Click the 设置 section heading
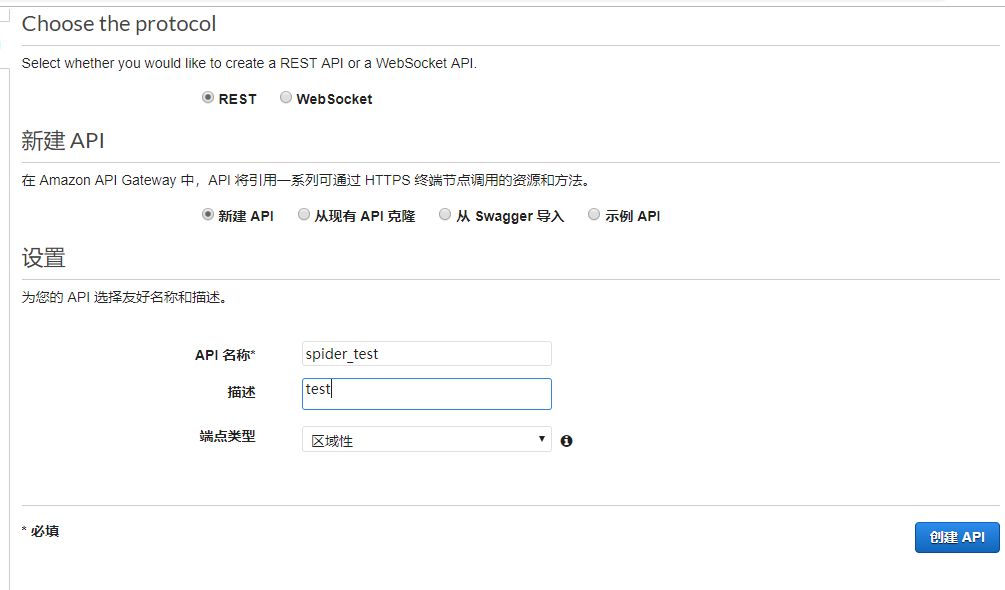Screen dimensions: 1005x590 (x=44, y=258)
